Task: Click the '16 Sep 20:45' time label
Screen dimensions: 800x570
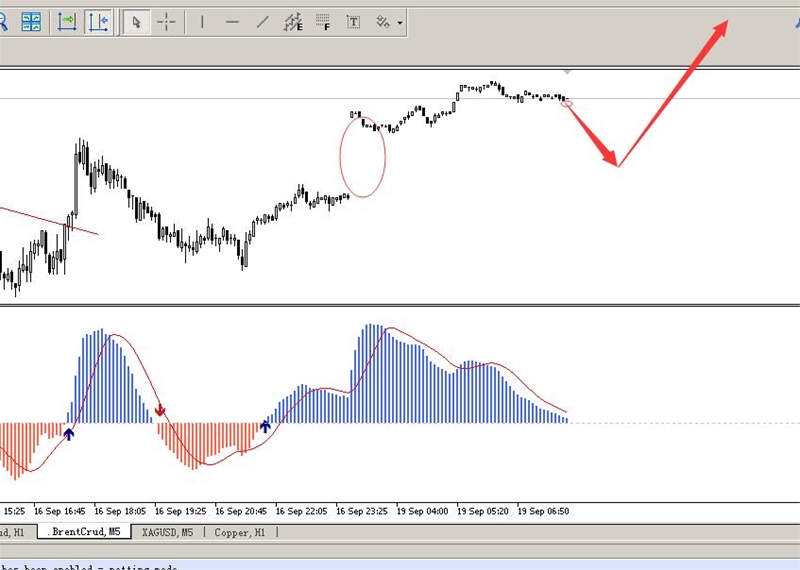Action: pyautogui.click(x=241, y=511)
